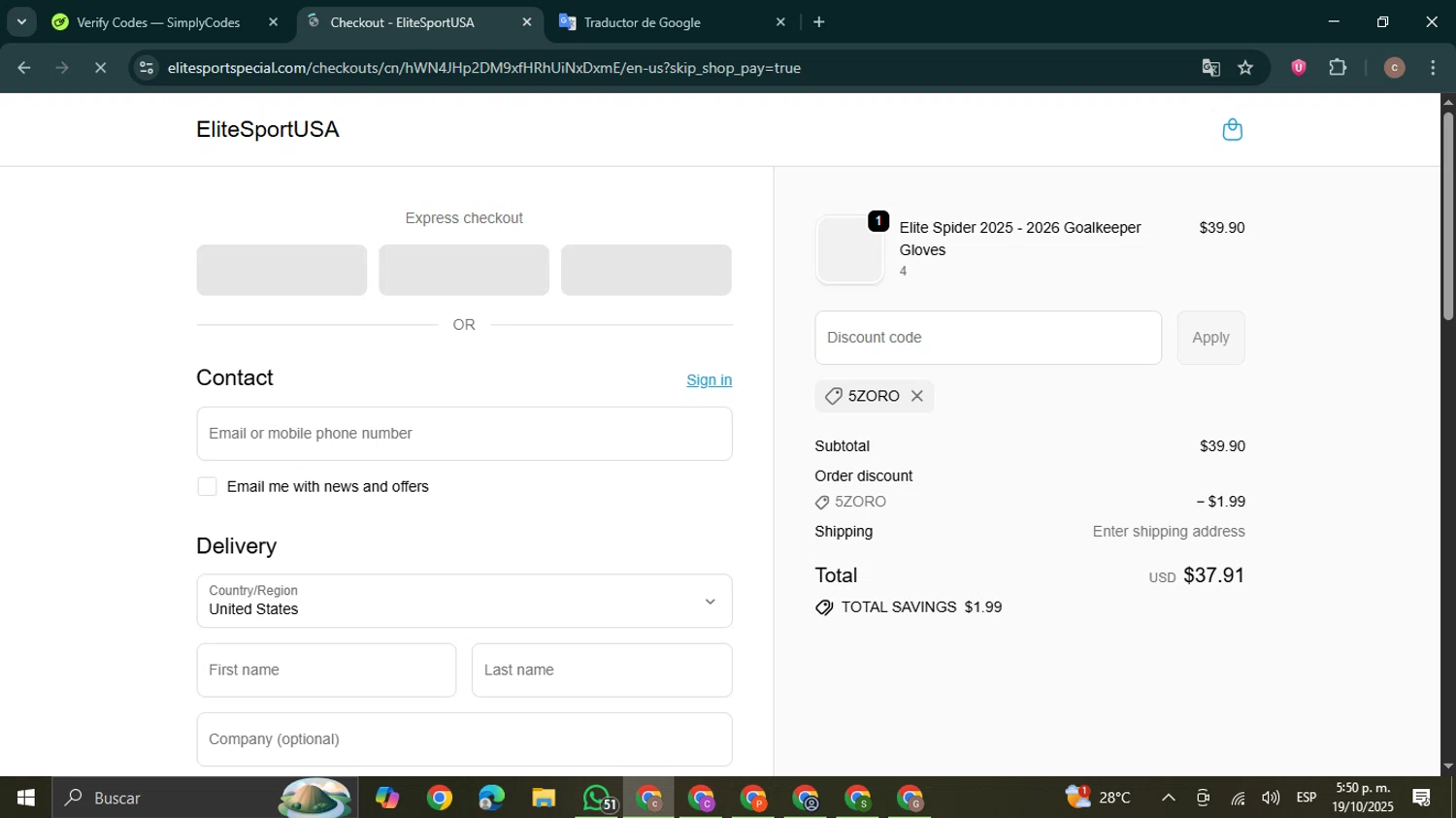The image size is (1456, 818).
Task: Click the total amount $37.91
Action: [x=1213, y=575]
